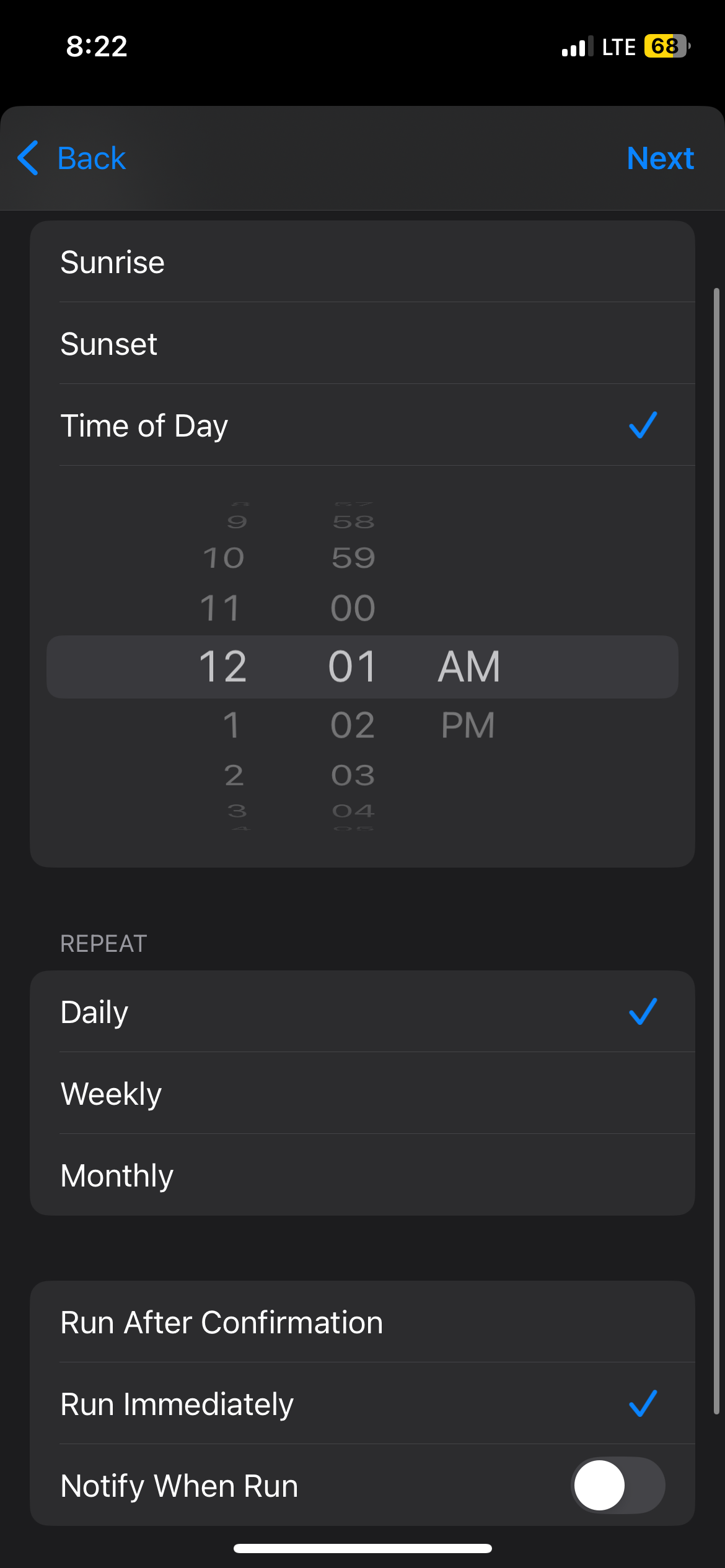The image size is (725, 1568).
Task: Tap the Back text button
Action: pos(92,158)
